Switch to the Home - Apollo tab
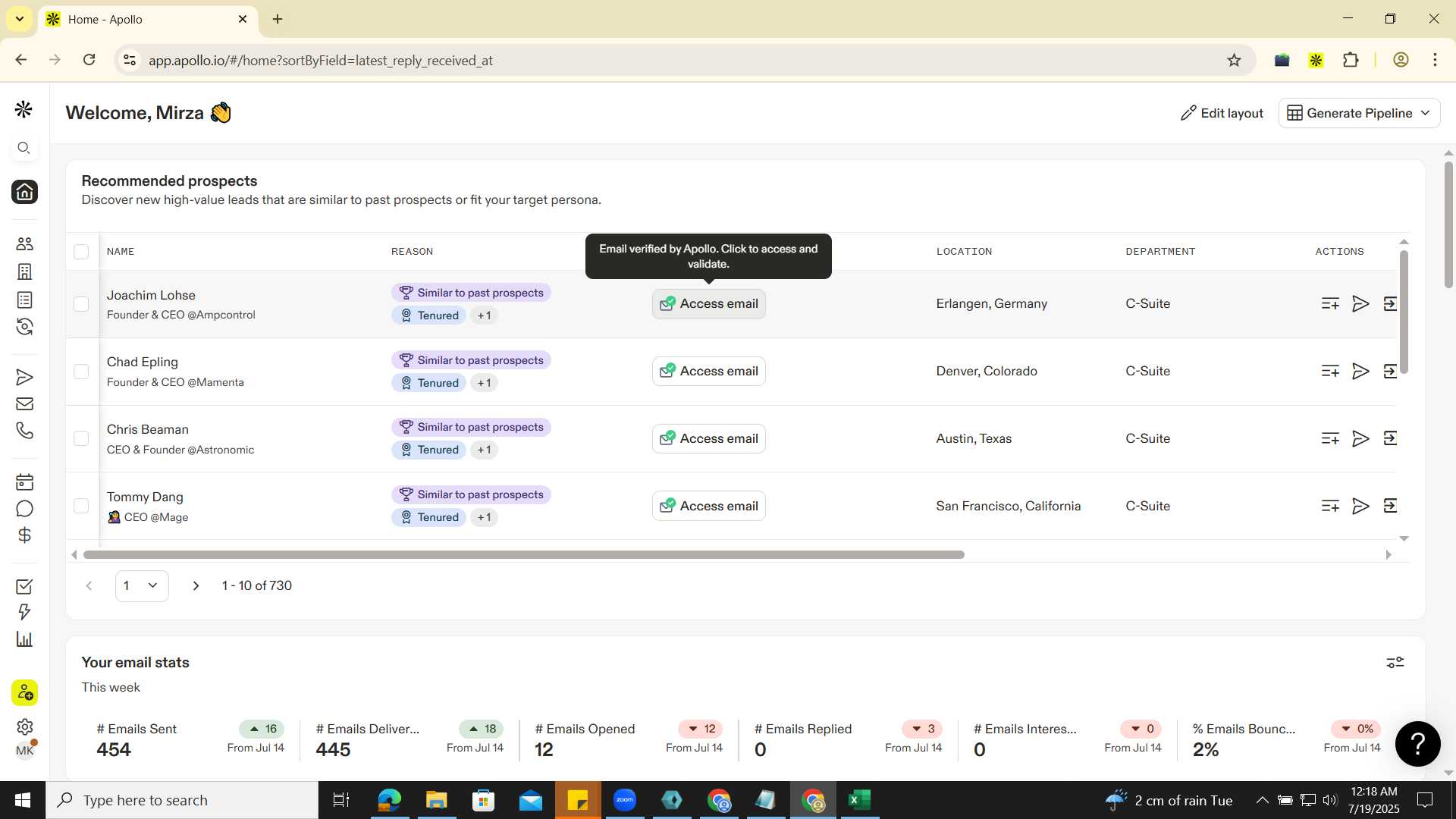This screenshot has width=1456, height=819. click(x=147, y=20)
